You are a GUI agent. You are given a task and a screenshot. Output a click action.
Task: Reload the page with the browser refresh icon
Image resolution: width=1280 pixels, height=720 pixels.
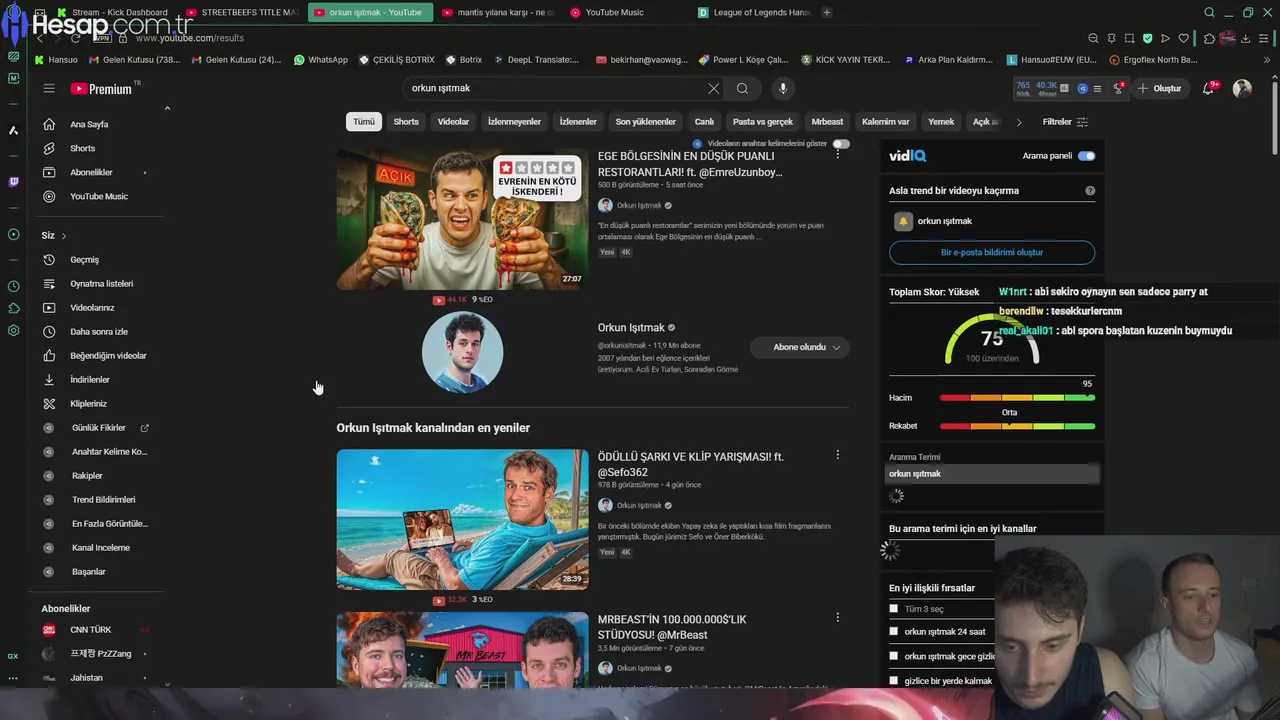(x=75, y=38)
